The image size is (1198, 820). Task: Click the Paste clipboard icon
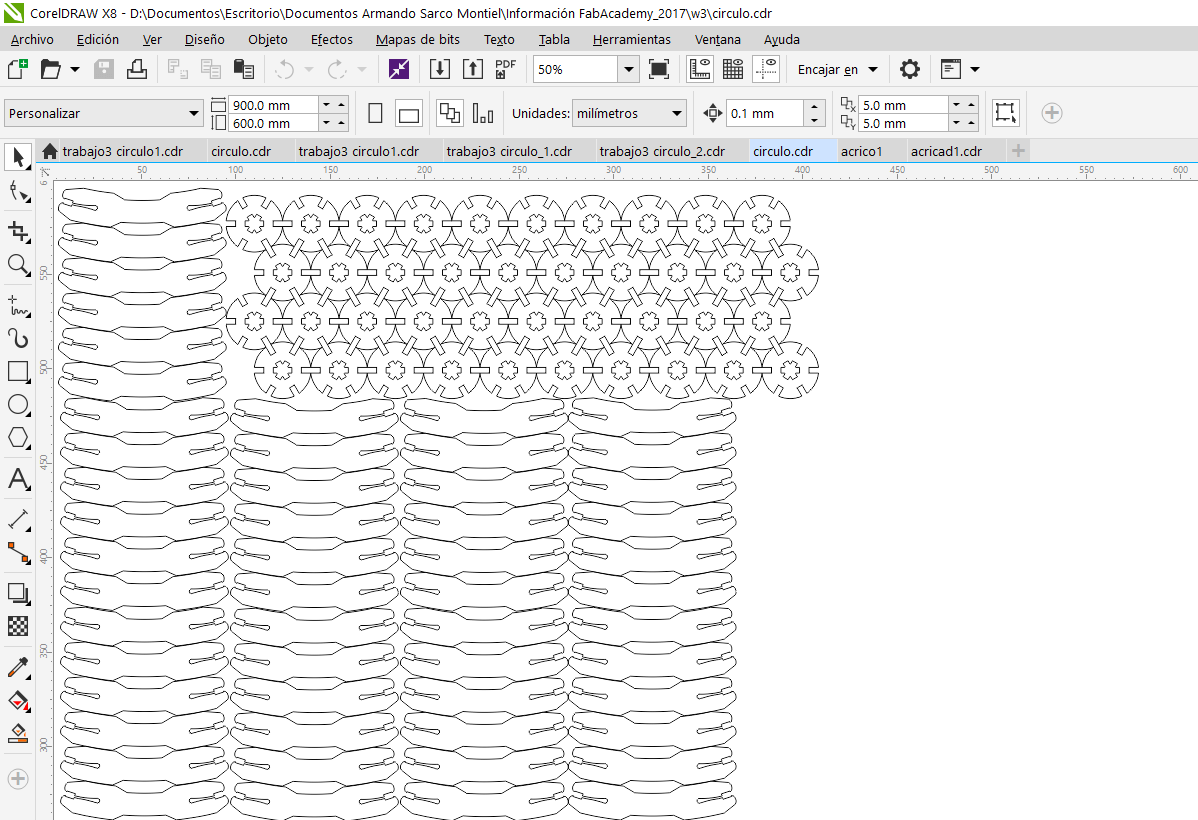[x=244, y=70]
